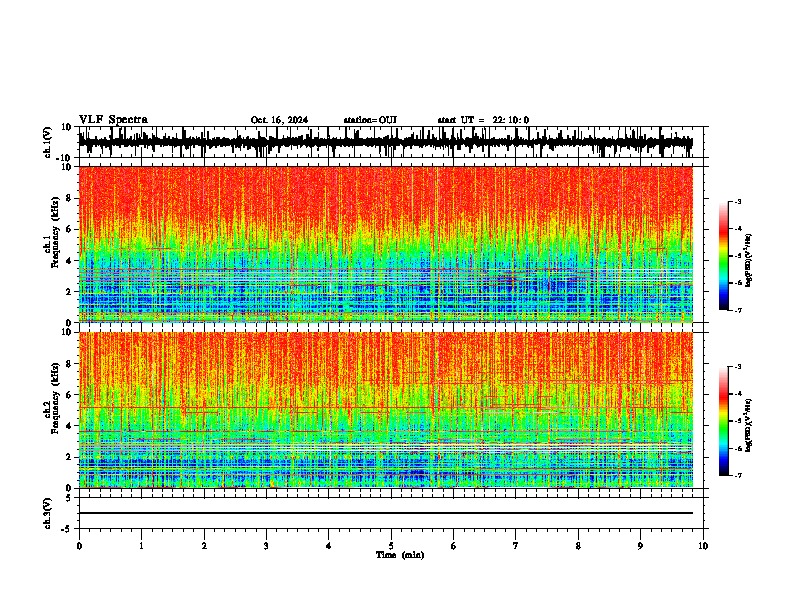792x612 pixels.
Task: Click the 'station=OUI' label
Action: pyautogui.click(x=370, y=120)
